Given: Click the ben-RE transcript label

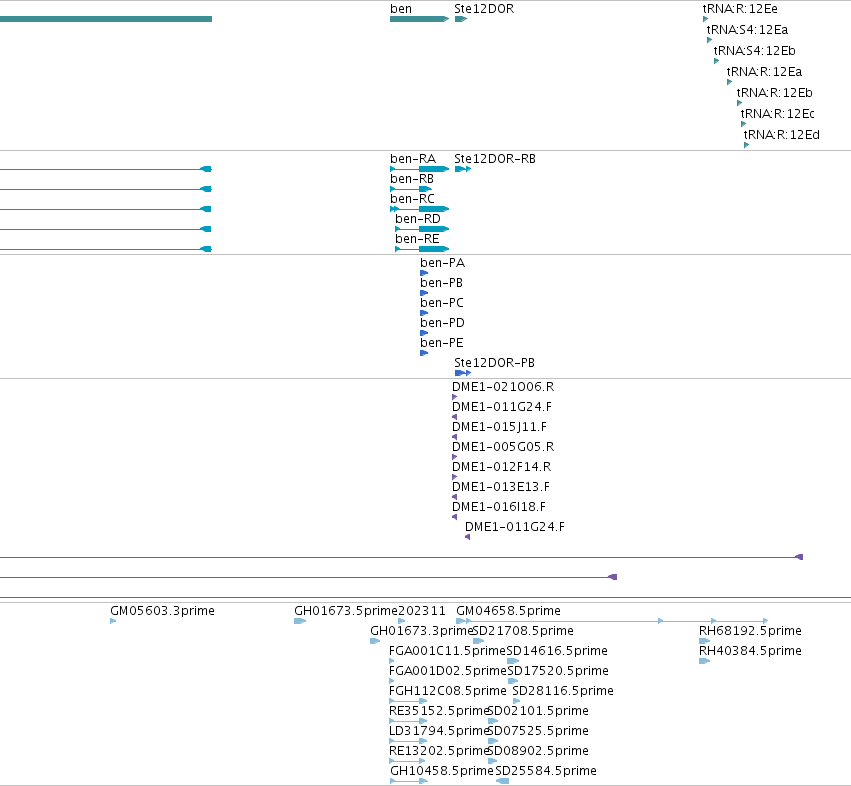Looking at the screenshot, I should [x=417, y=239].
